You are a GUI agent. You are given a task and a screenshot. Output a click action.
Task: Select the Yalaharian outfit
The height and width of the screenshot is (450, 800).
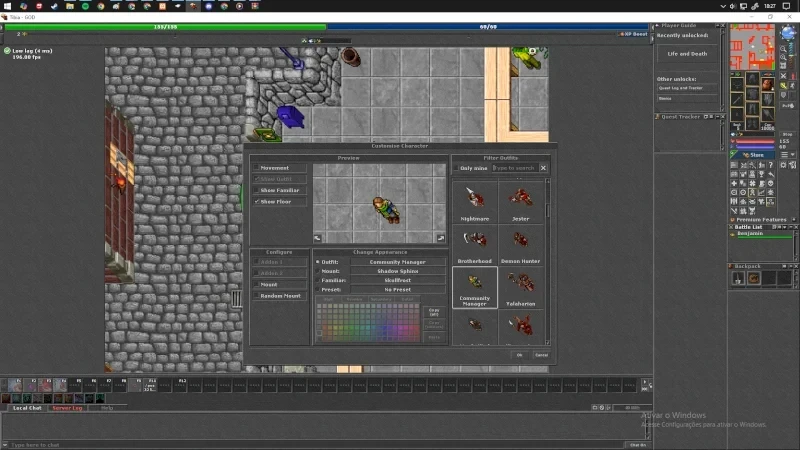click(x=520, y=288)
